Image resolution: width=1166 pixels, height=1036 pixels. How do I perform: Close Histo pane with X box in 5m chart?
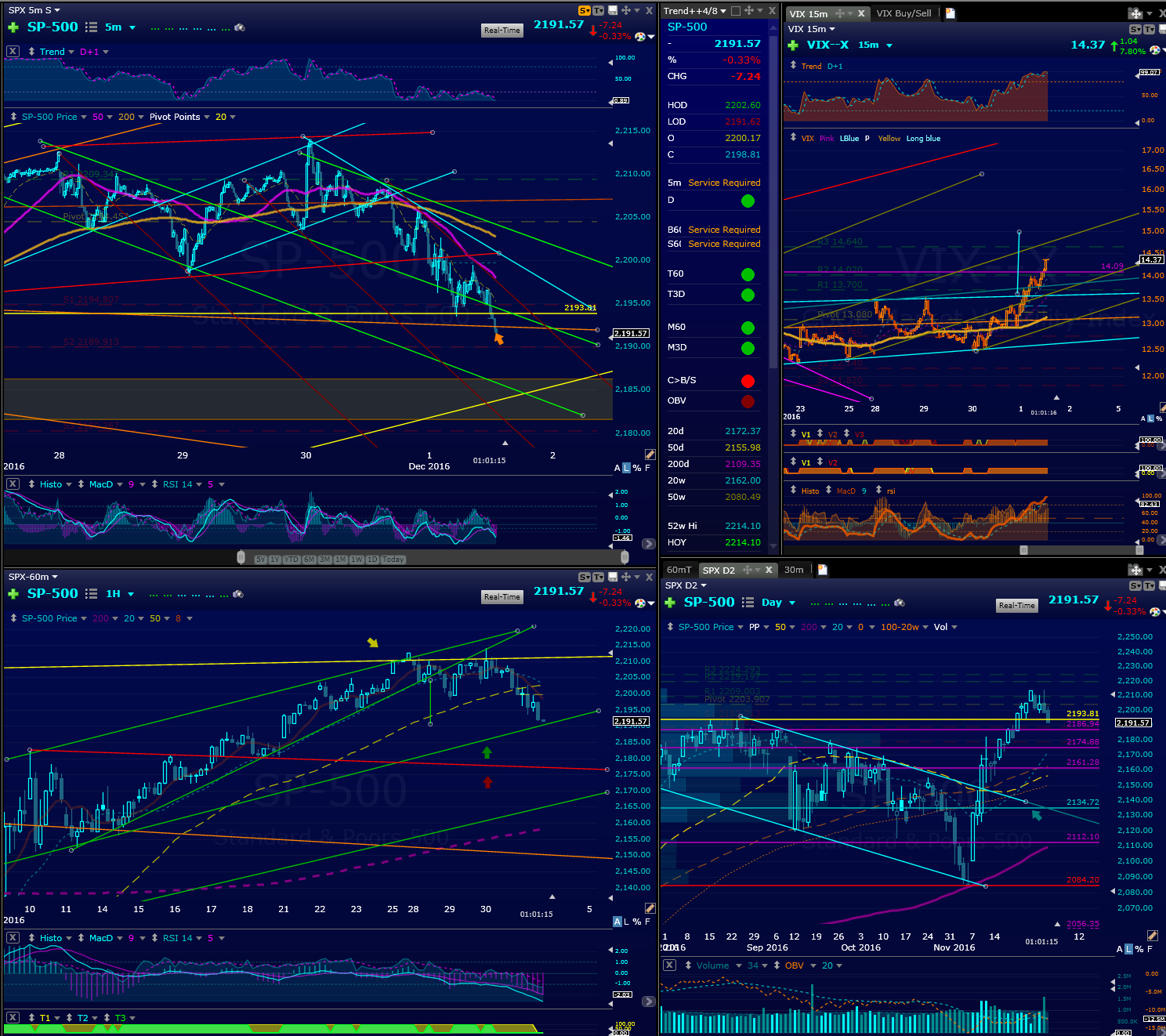click(x=13, y=484)
